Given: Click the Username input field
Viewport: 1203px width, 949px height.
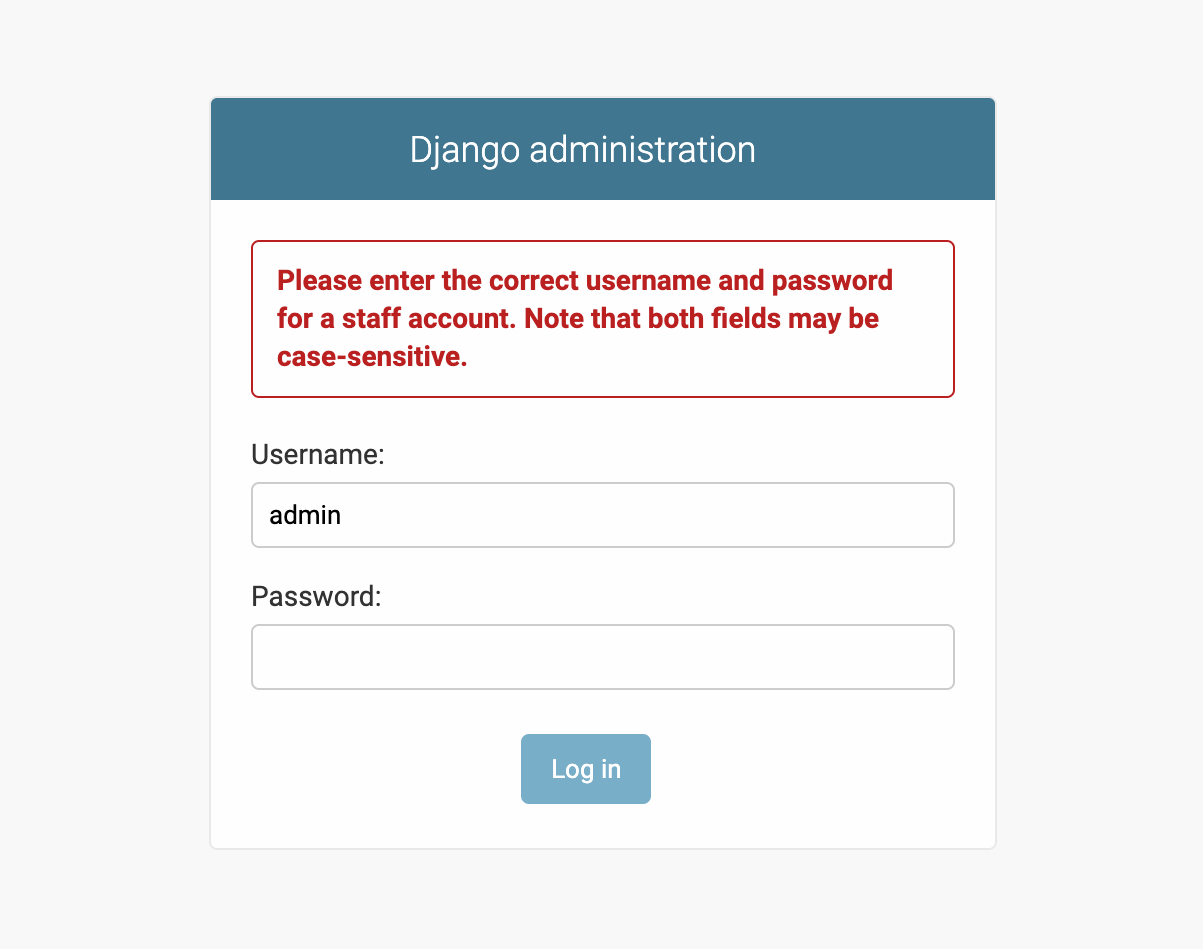Looking at the screenshot, I should click(x=602, y=515).
